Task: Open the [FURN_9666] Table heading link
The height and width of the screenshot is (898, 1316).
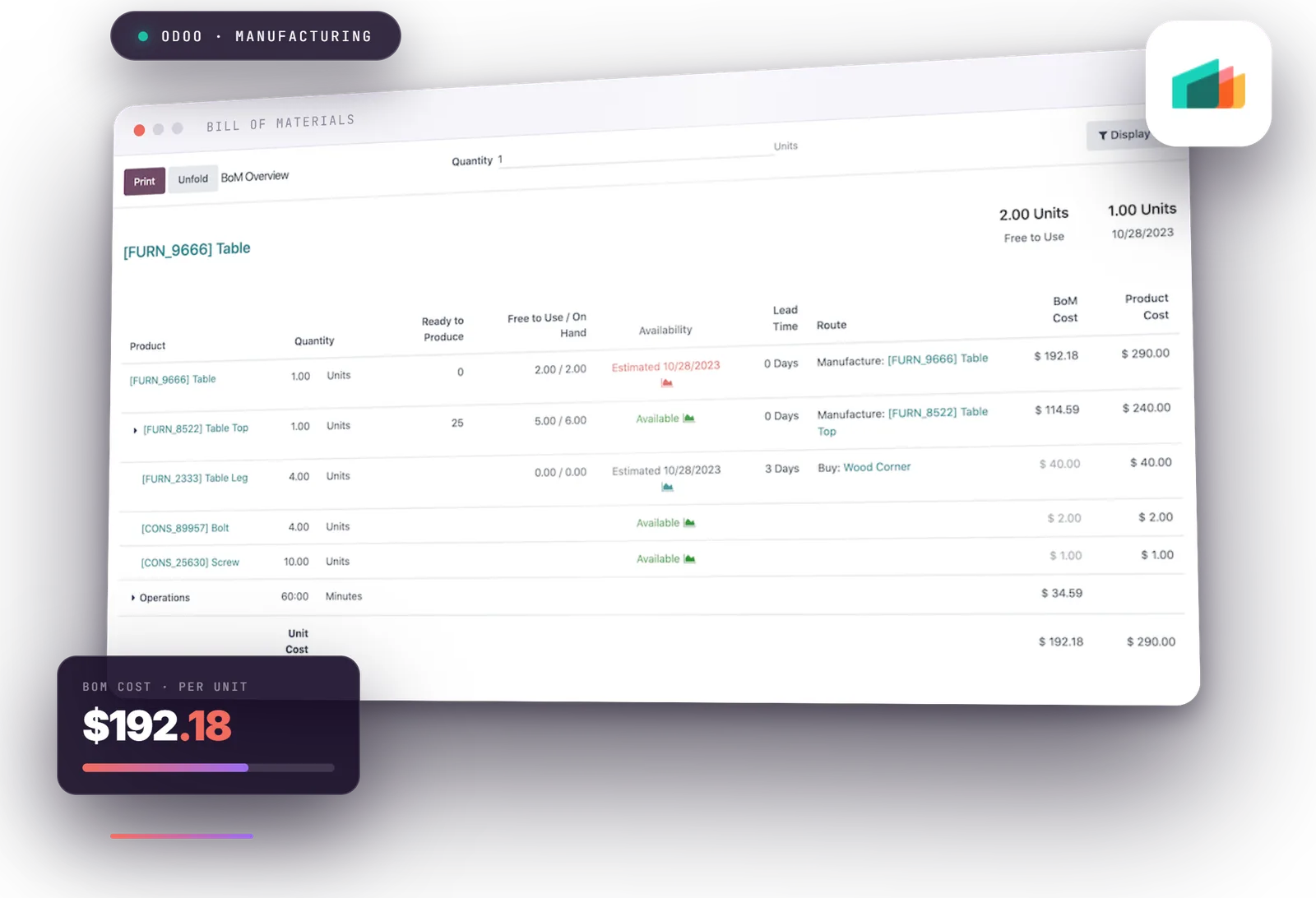Action: pos(187,250)
